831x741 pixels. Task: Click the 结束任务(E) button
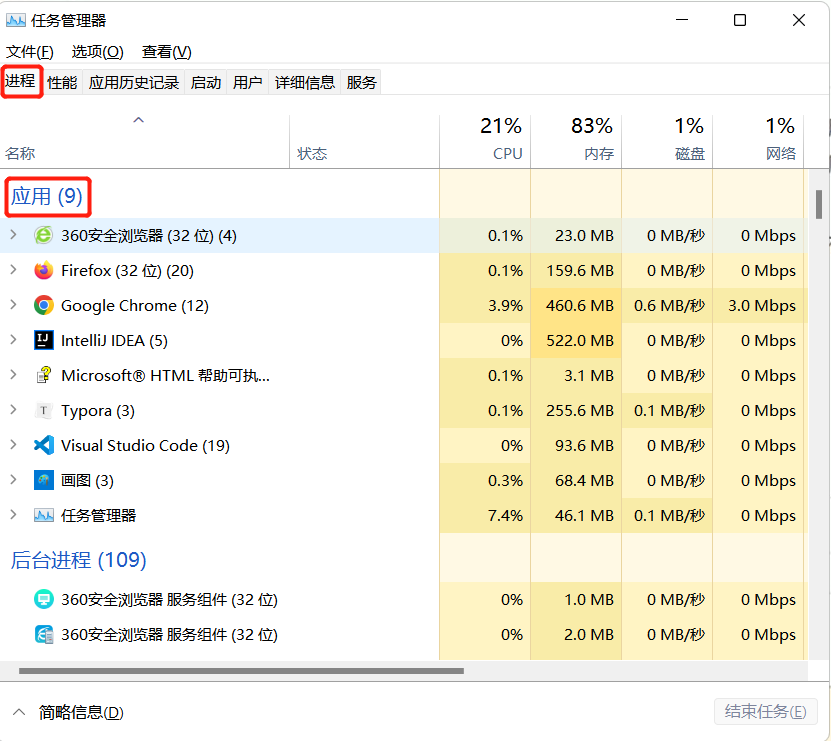tap(766, 711)
